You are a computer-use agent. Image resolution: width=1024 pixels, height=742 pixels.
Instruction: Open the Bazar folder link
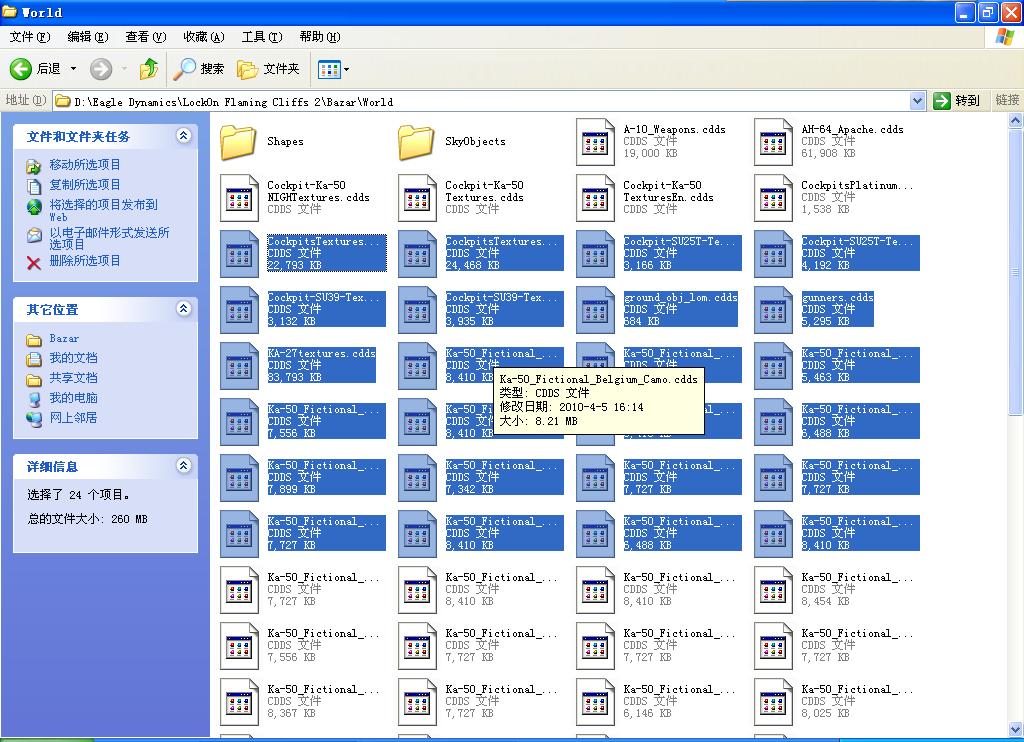tap(64, 338)
